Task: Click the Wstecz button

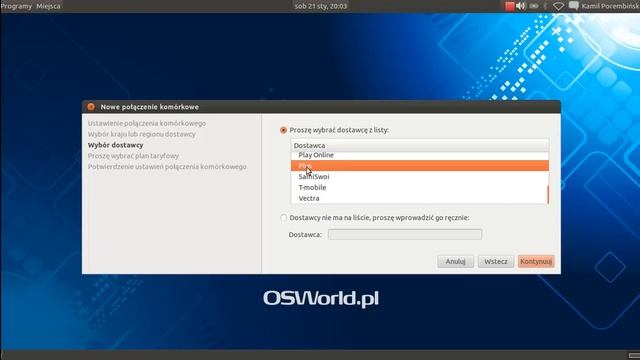Action: (x=496, y=261)
